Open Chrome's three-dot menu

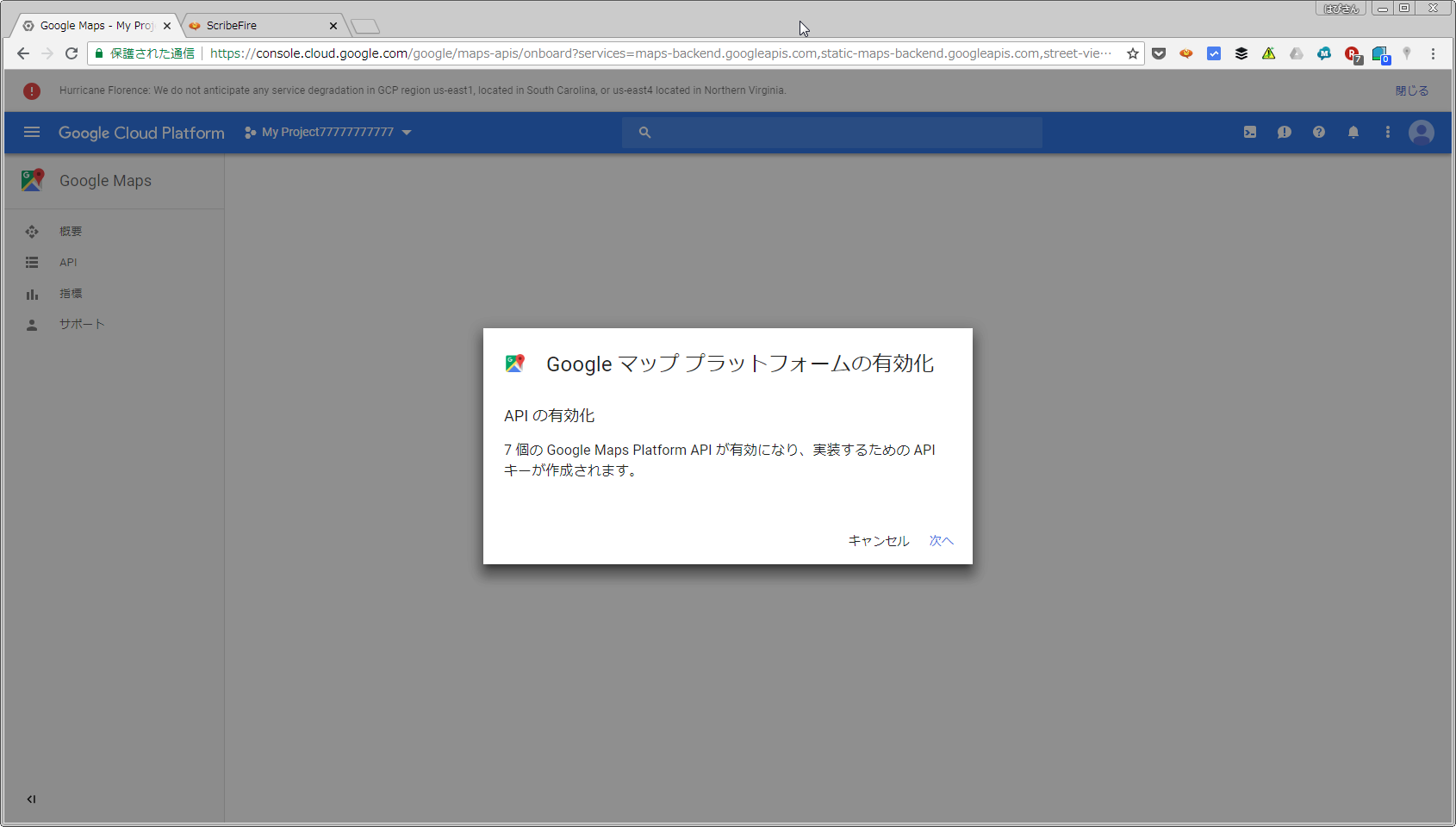1433,53
